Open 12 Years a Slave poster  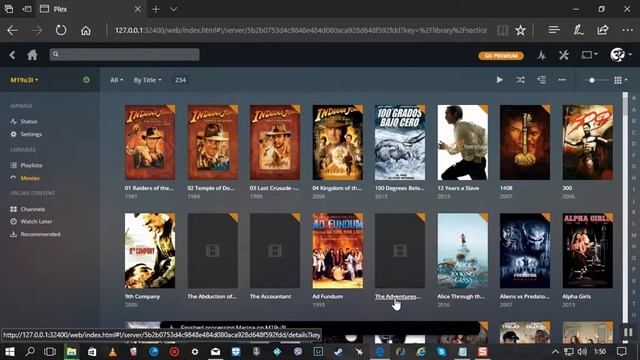462,142
